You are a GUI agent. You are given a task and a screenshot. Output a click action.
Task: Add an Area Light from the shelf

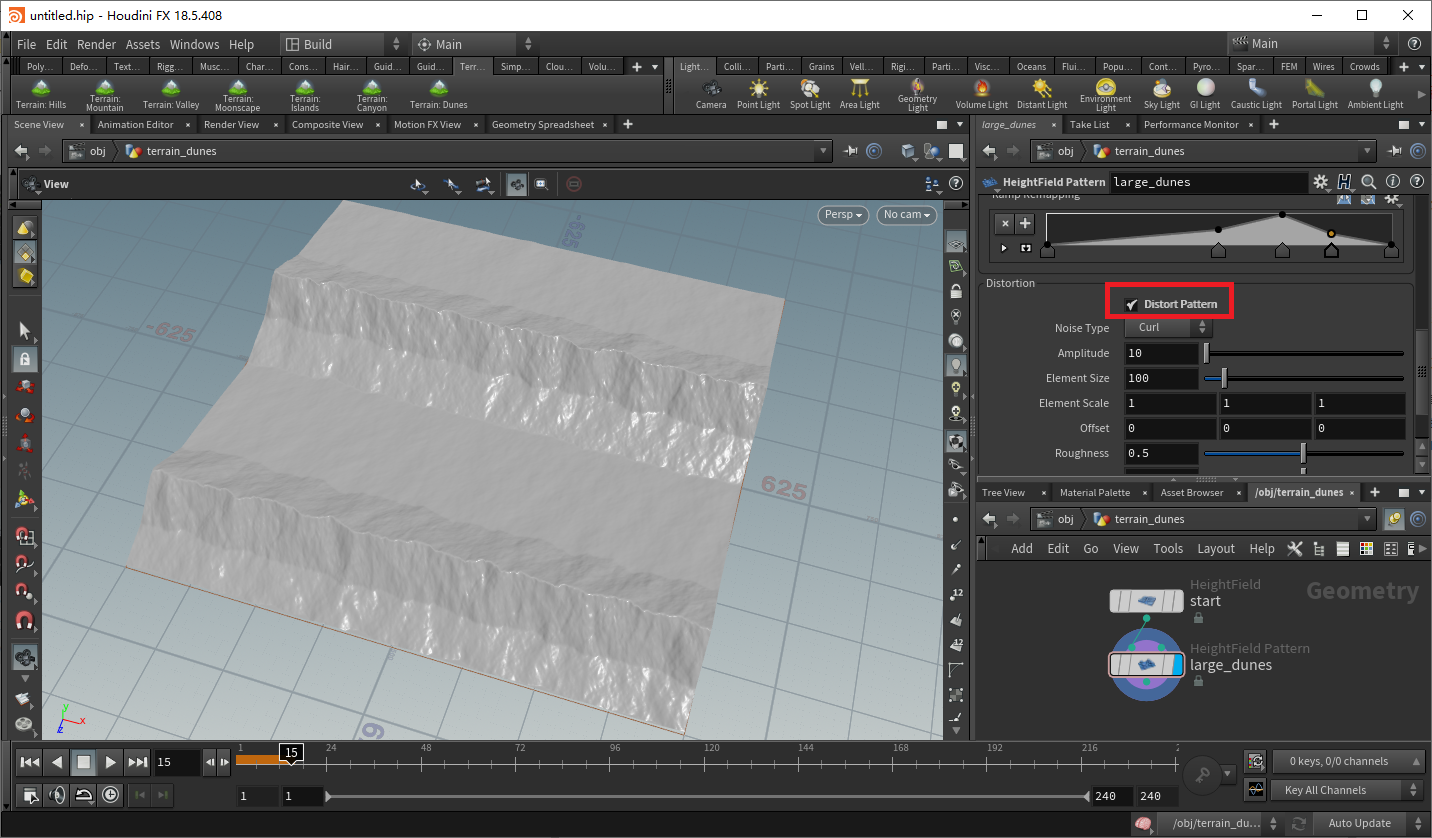[x=859, y=95]
